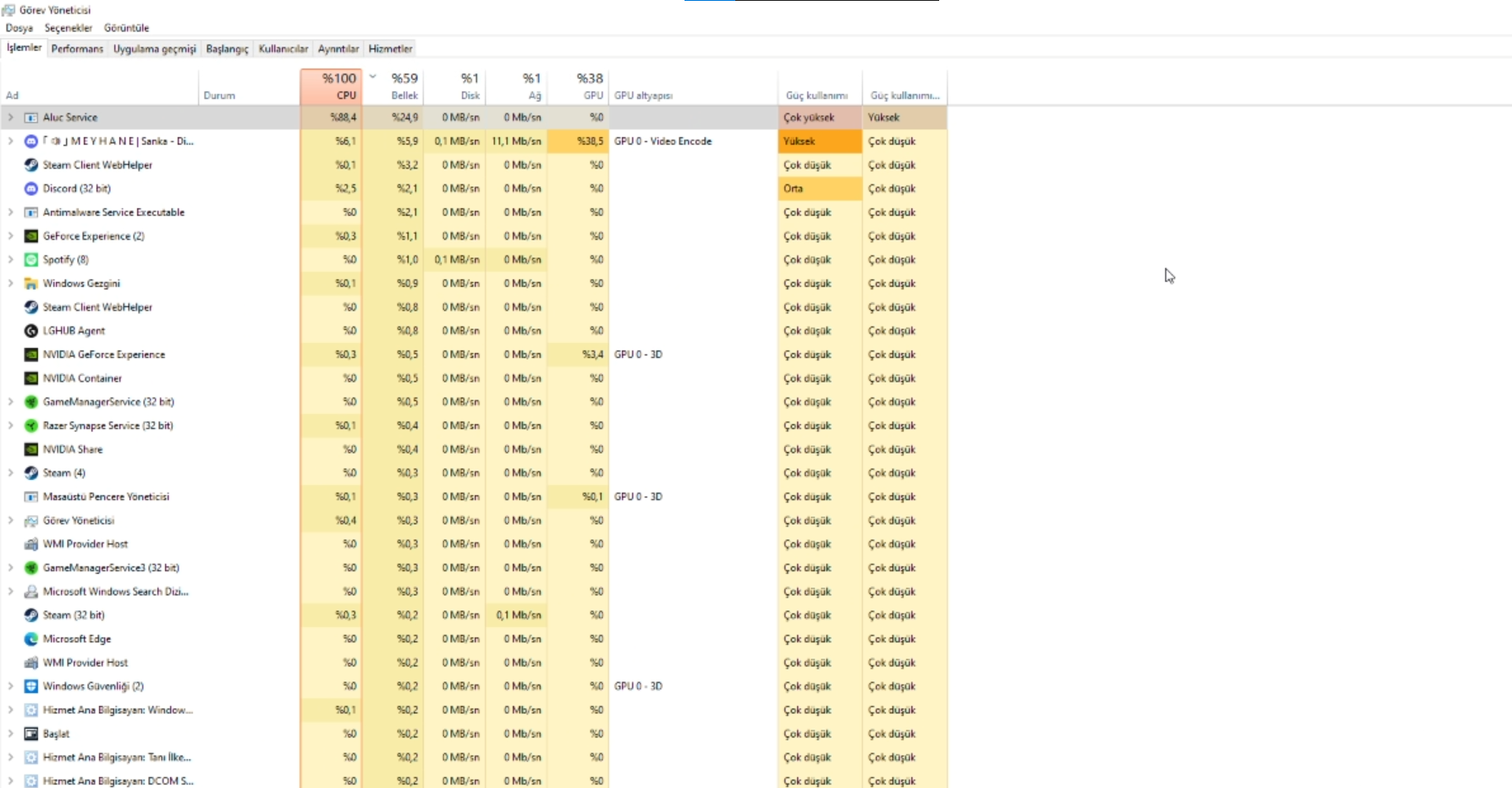Switch to the Başlangıç tab
The height and width of the screenshot is (788, 1512).
coord(228,49)
